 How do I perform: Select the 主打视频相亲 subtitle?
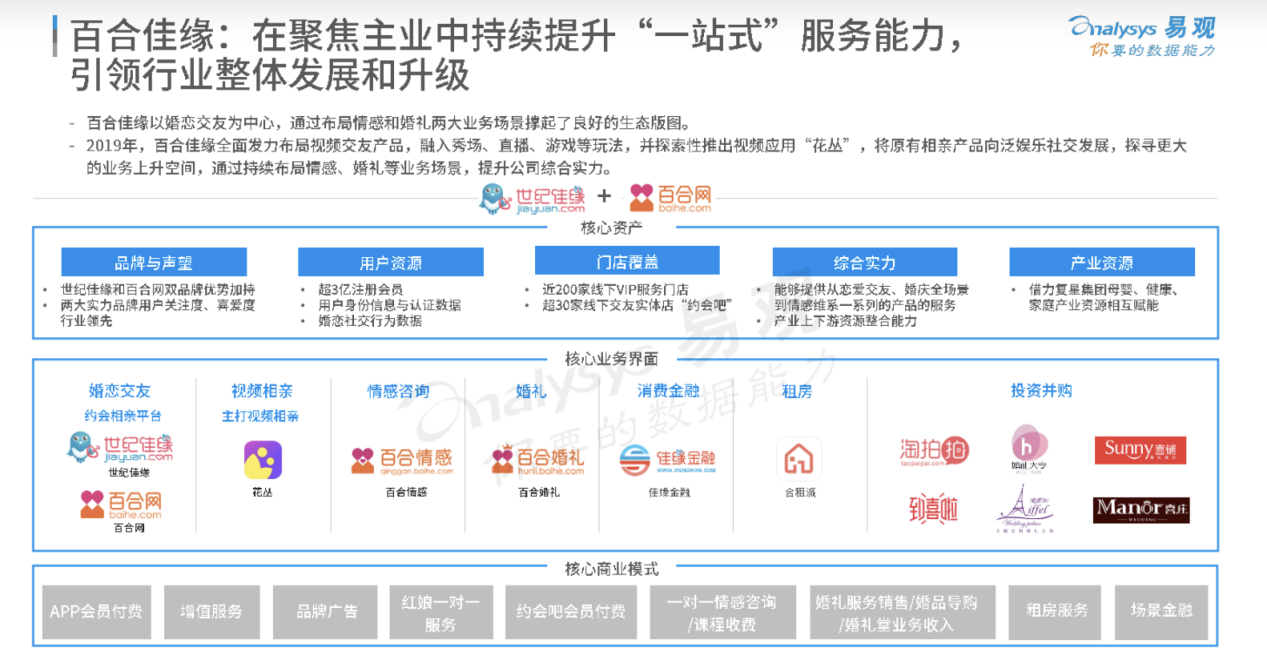(x=260, y=416)
